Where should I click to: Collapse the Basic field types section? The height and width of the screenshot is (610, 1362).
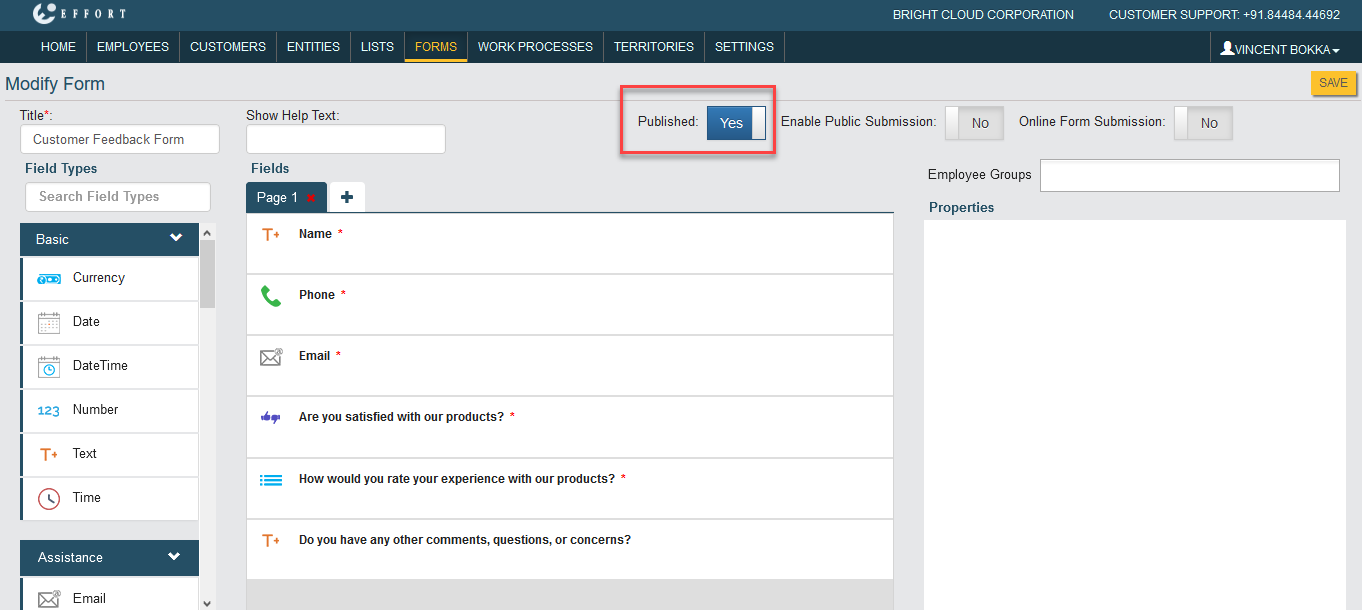pyautogui.click(x=176, y=238)
